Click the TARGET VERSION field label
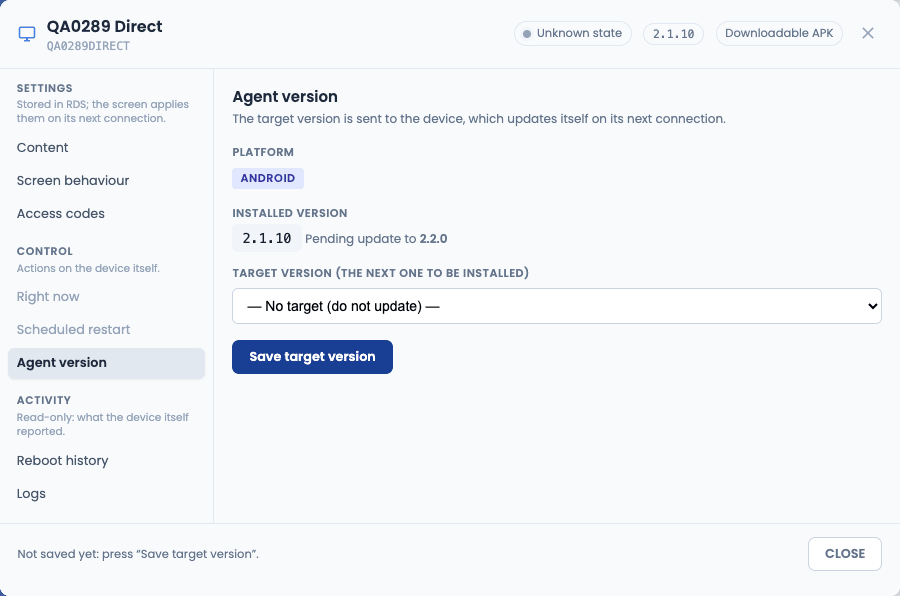Screen dimensions: 900x596 pos(381,273)
